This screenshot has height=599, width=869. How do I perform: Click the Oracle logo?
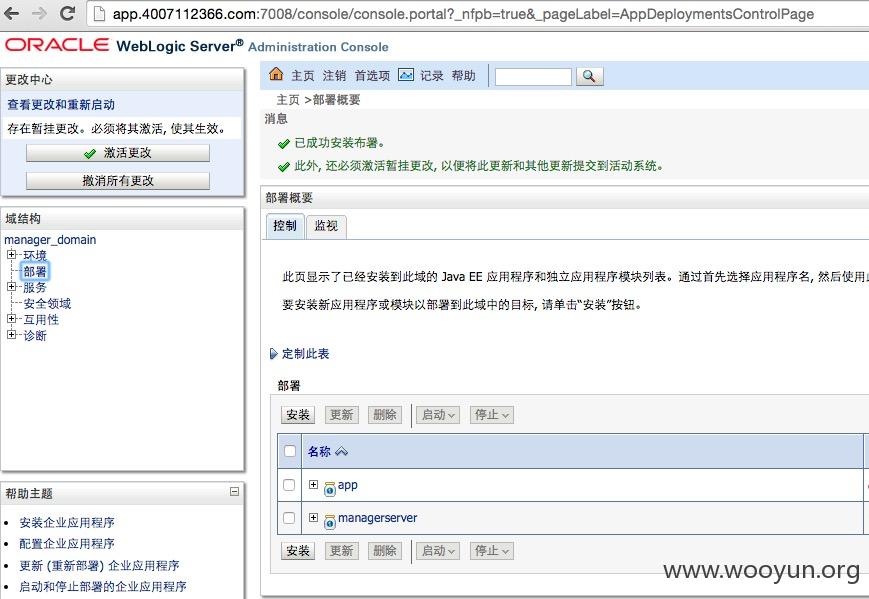point(57,45)
